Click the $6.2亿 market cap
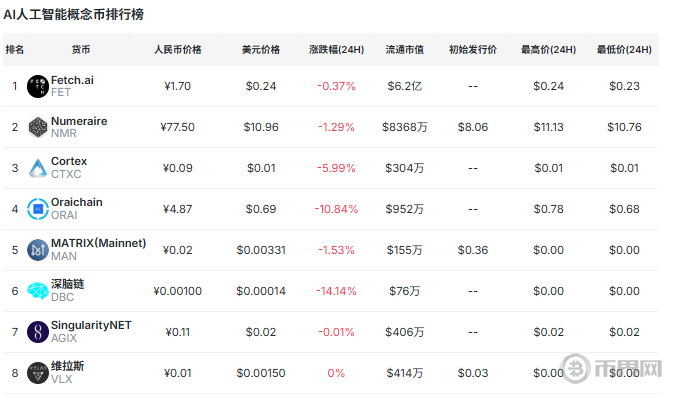The width and height of the screenshot is (673, 396). 404,86
